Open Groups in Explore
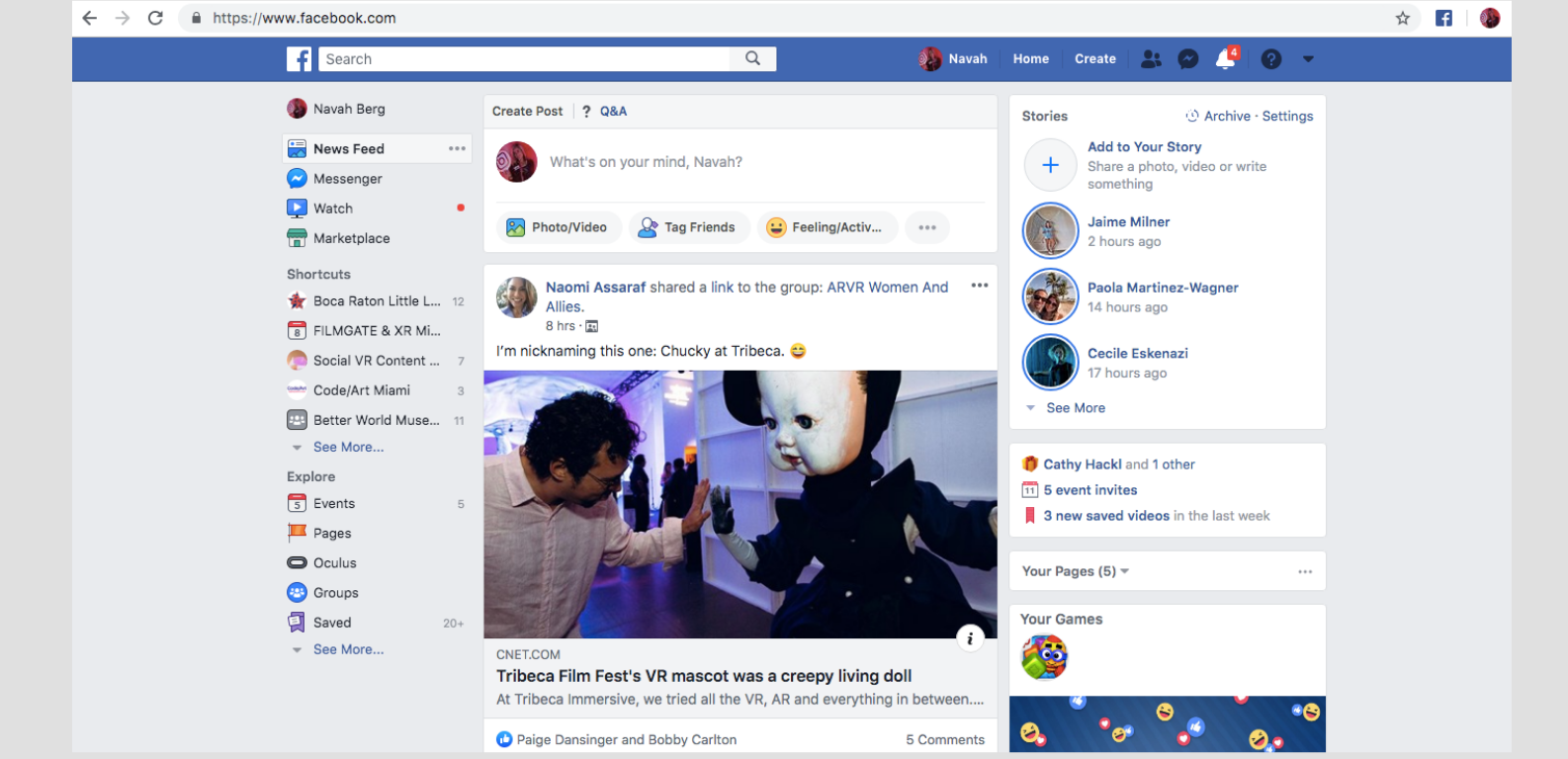 click(x=323, y=593)
